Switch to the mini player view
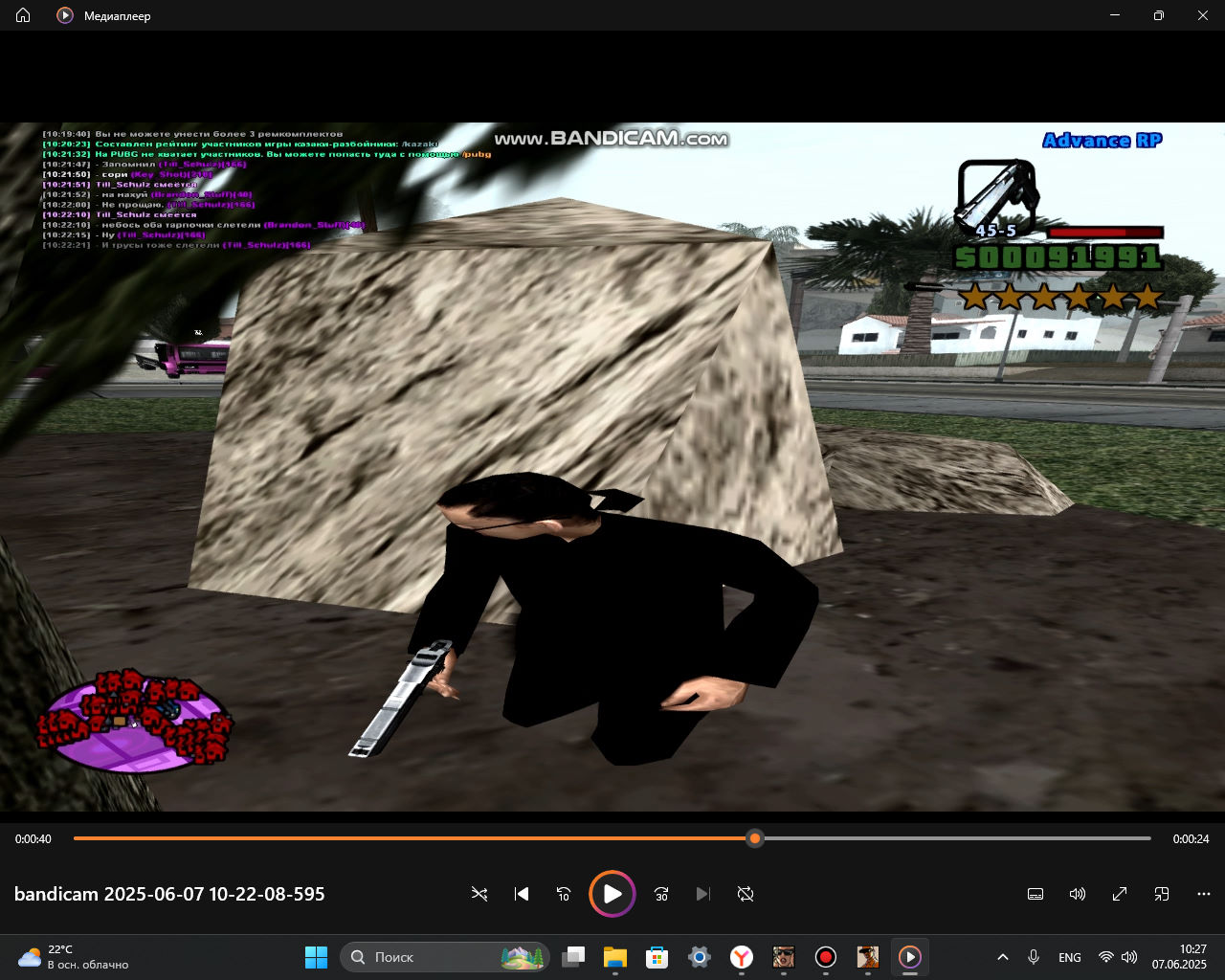 click(x=1162, y=894)
